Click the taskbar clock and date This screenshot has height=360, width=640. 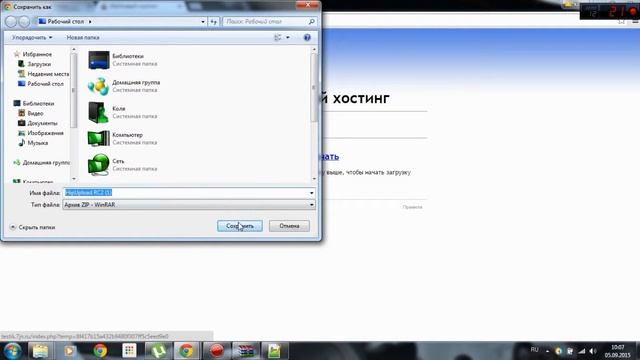[x=617, y=351]
